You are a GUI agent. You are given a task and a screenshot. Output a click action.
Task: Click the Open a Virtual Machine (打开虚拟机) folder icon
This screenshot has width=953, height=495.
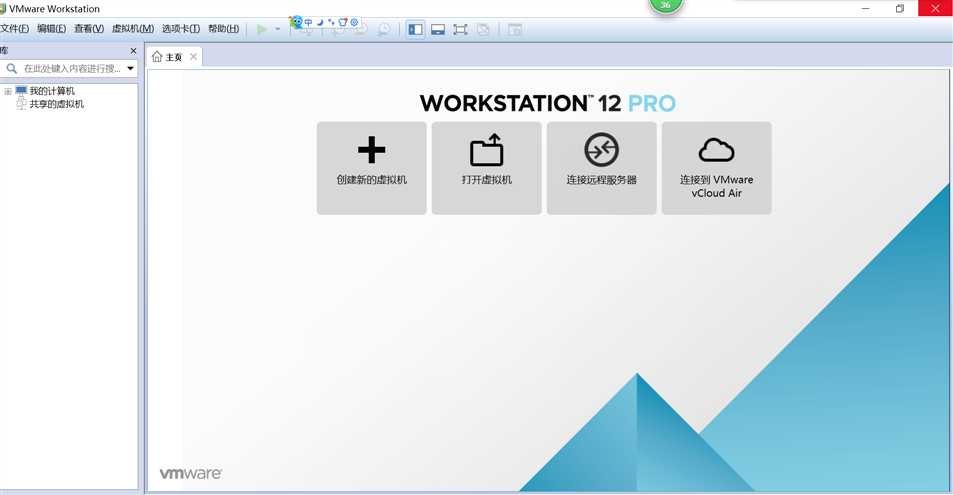tap(486, 150)
